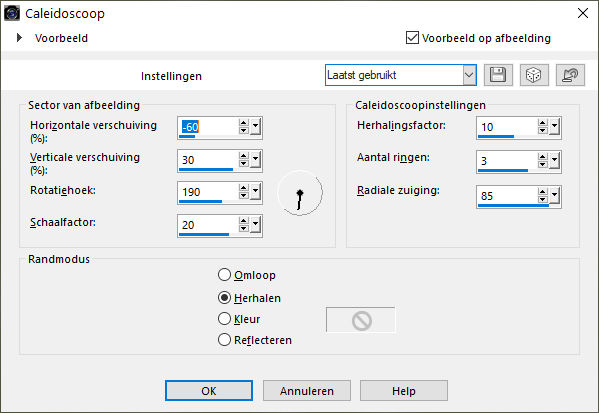
Task: Click the Voorbeeld label text
Action: point(62,38)
